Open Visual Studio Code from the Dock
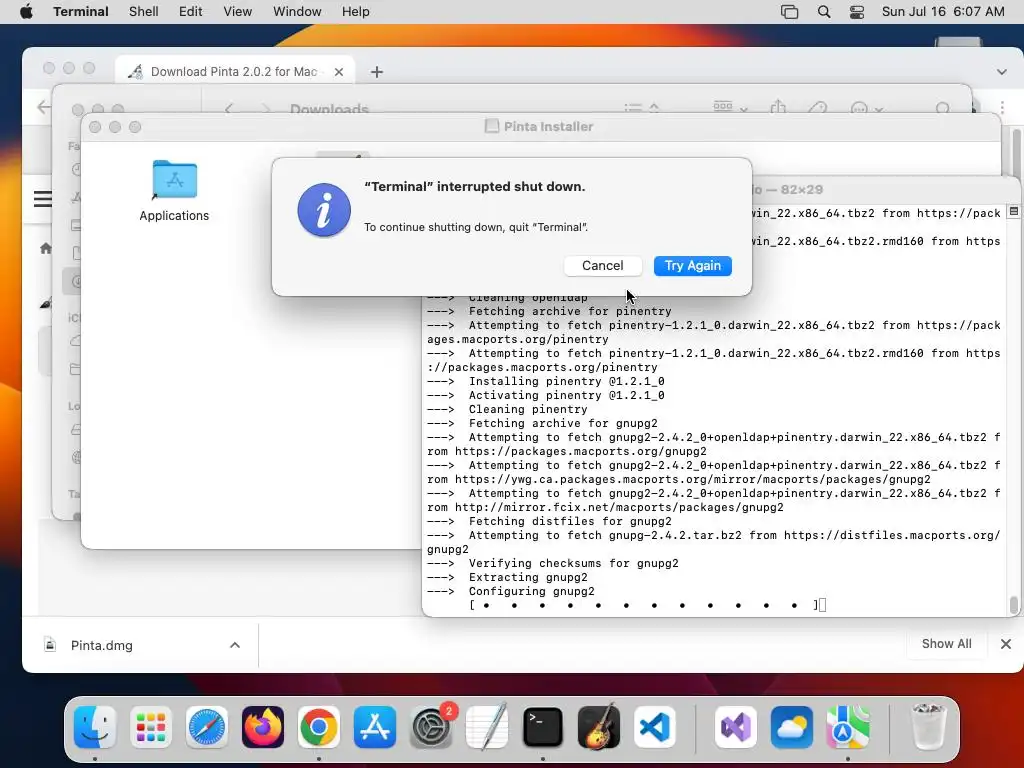1024x768 pixels. point(655,727)
